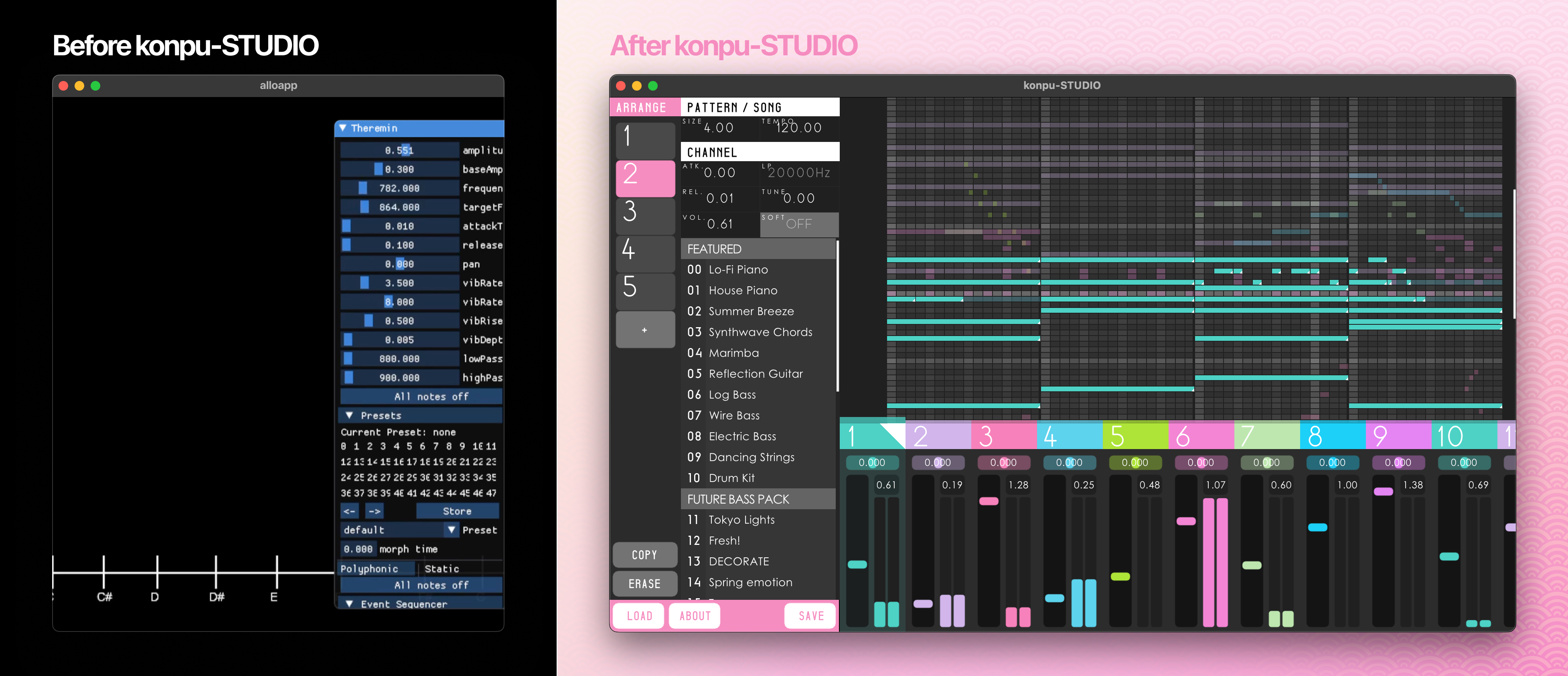Adjust the frequency slider showing 782.000
The image size is (1568, 676).
coord(399,188)
